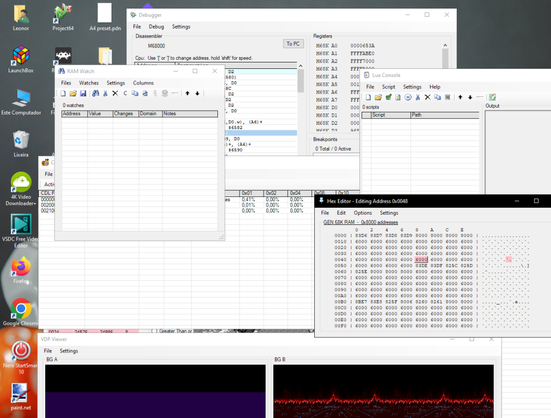Open a script using the folder icon in Lua Console

pos(378,97)
